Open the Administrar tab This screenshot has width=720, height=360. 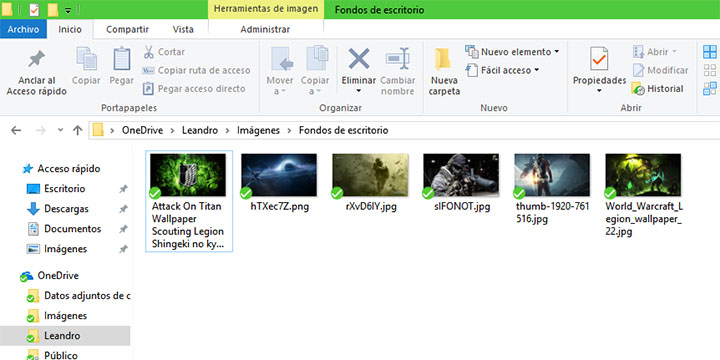click(265, 29)
